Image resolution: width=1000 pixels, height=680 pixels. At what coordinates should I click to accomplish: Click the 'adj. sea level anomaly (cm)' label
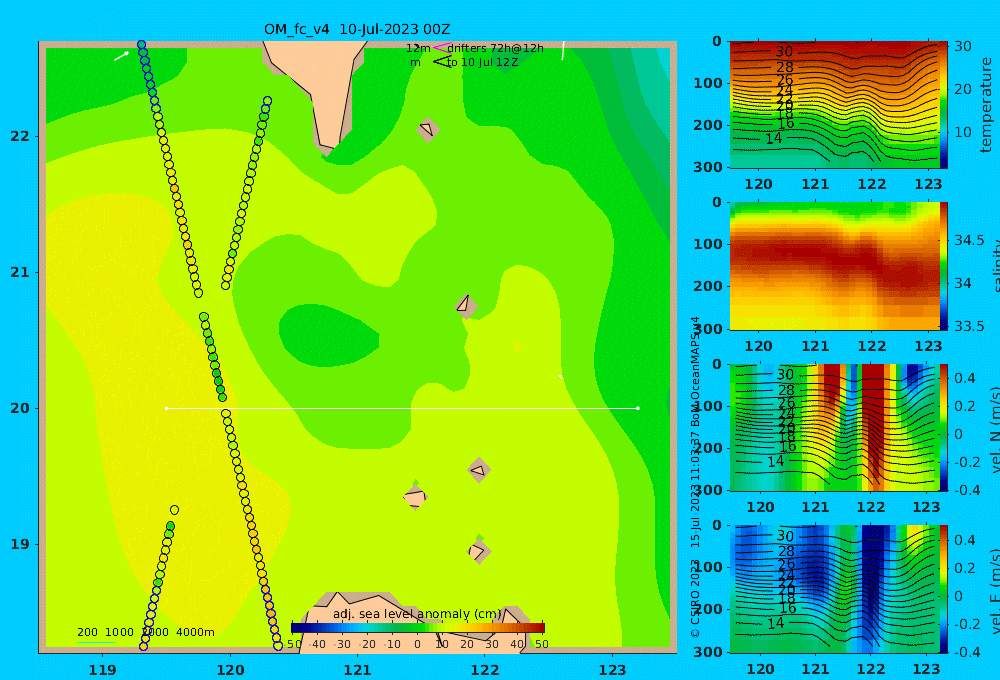coord(417,614)
